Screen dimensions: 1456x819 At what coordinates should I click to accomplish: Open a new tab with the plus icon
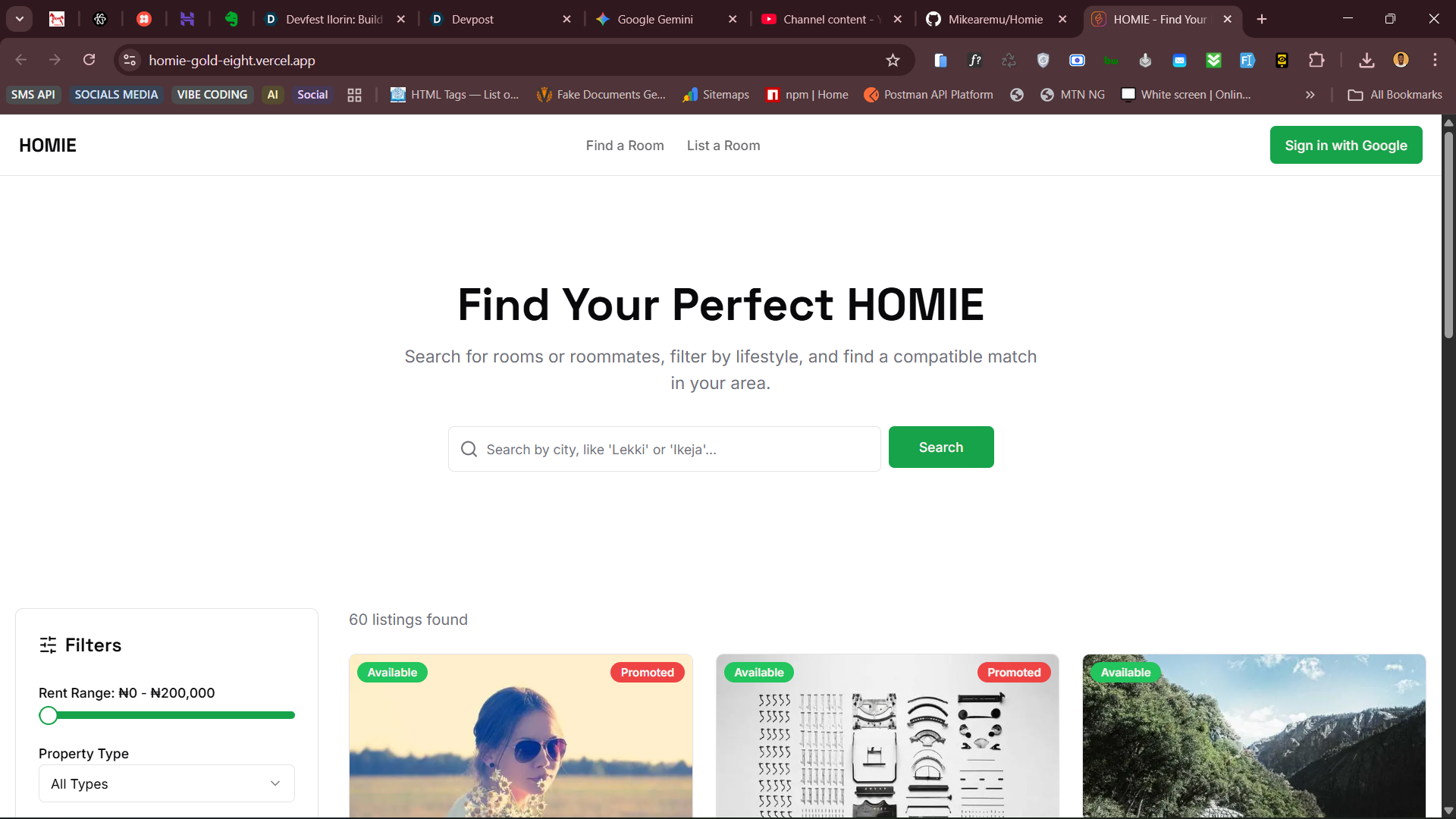tap(1262, 19)
